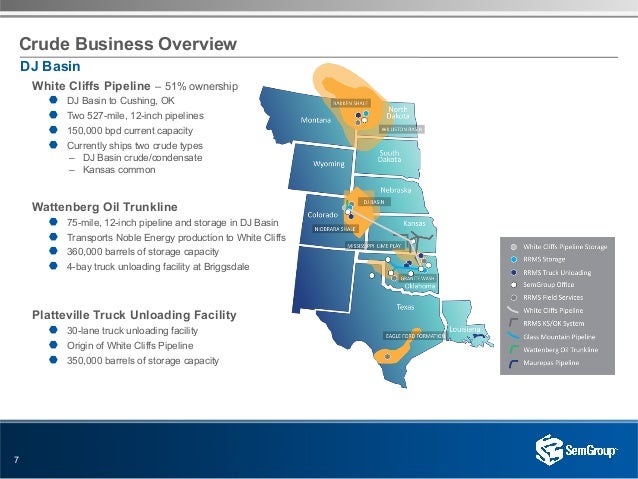Click the RRMS Truck Unloading legend dot

(x=514, y=272)
